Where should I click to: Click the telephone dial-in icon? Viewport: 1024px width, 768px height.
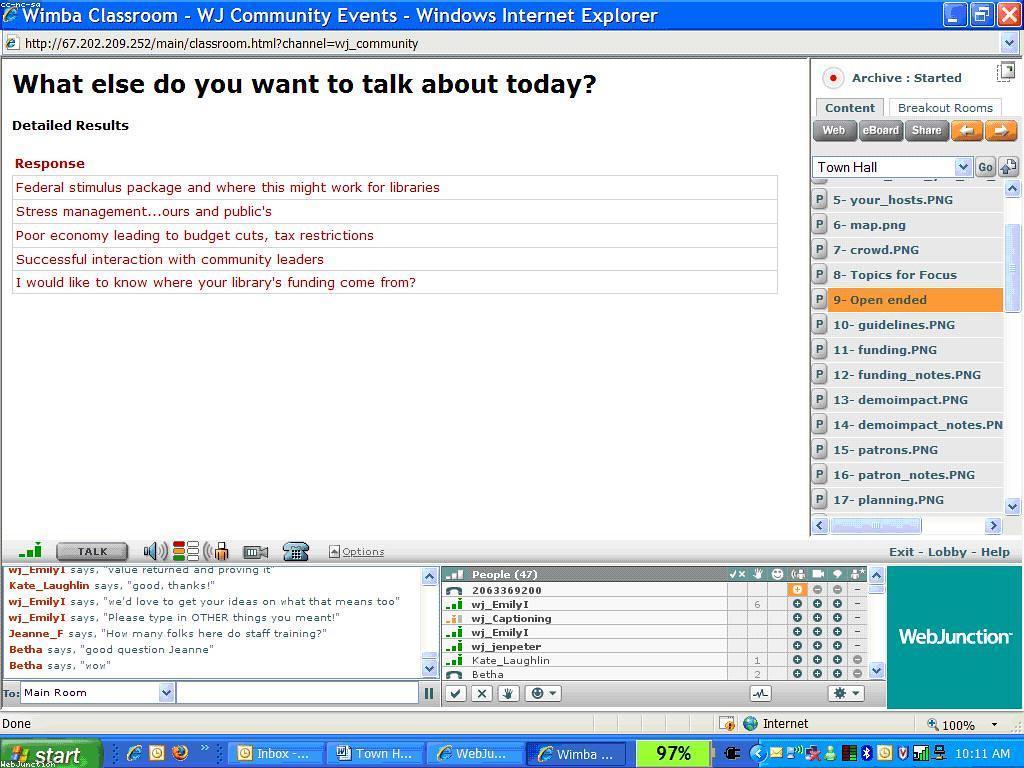(295, 551)
